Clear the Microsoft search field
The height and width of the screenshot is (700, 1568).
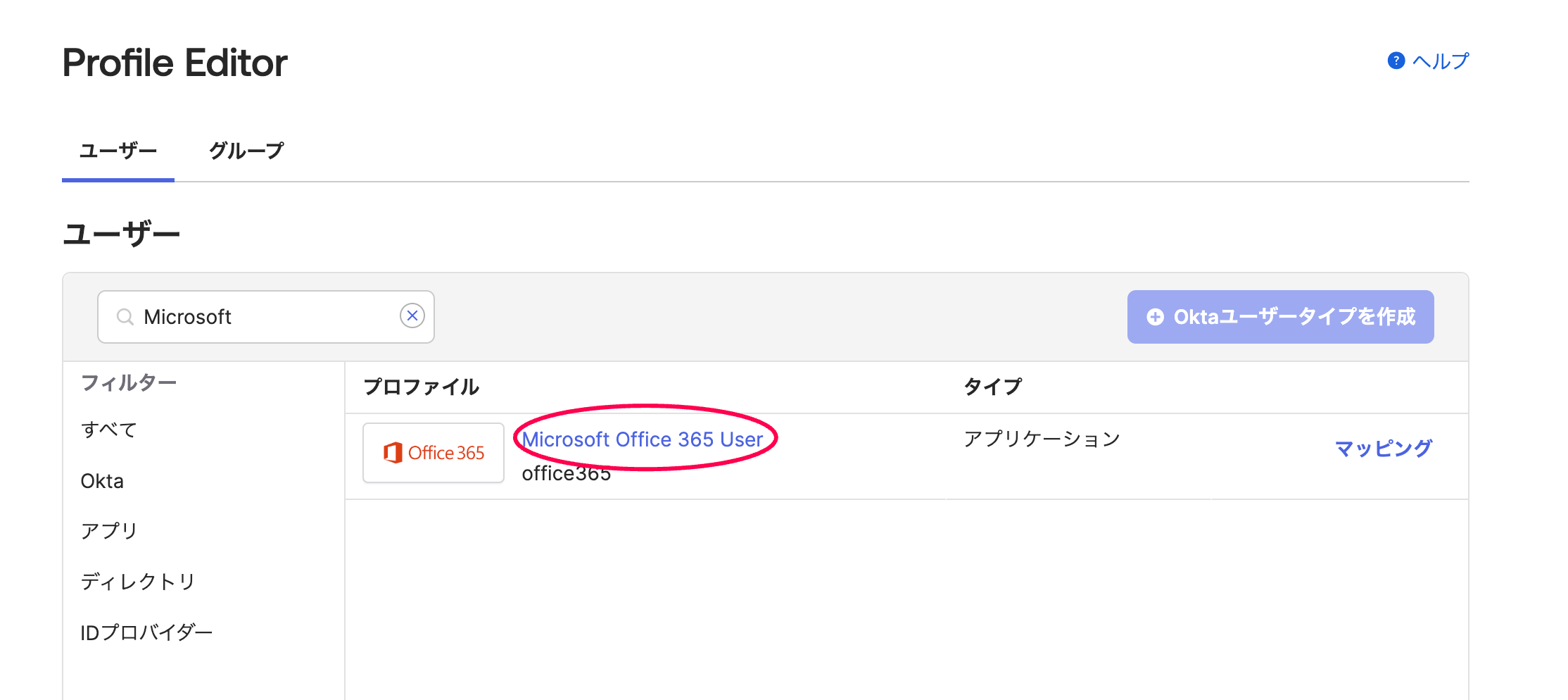412,316
